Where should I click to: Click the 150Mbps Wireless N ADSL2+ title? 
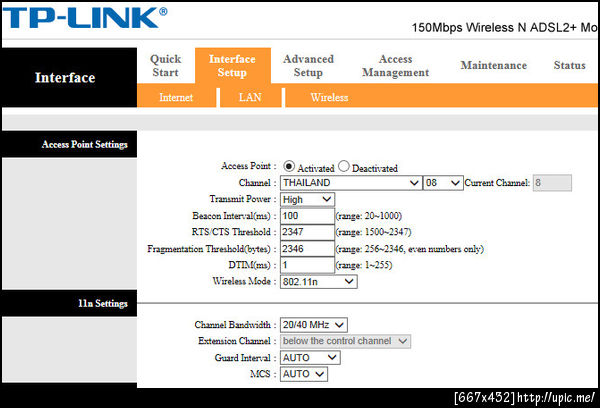pos(504,28)
